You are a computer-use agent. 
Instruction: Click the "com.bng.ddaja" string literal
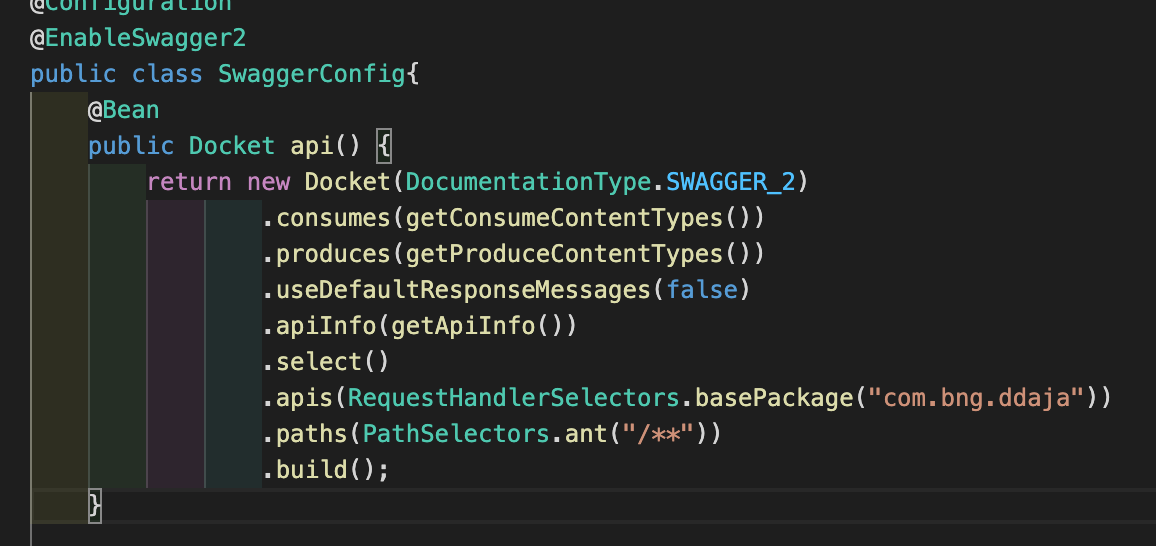click(976, 398)
